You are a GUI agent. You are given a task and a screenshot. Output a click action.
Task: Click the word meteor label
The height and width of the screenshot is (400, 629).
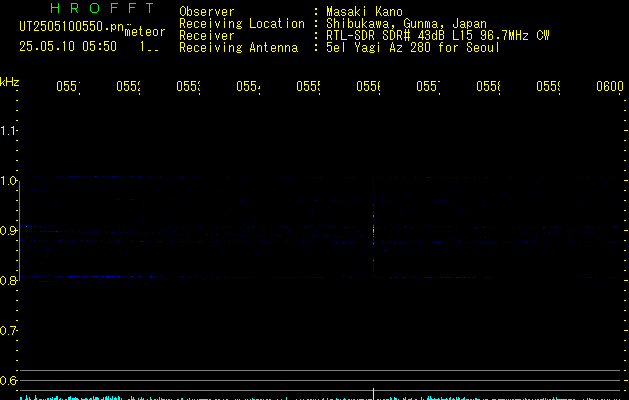(145, 32)
